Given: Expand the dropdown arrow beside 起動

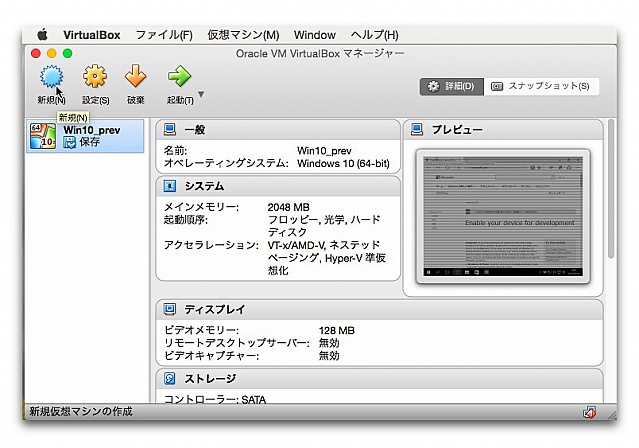Looking at the screenshot, I should coord(201,96).
